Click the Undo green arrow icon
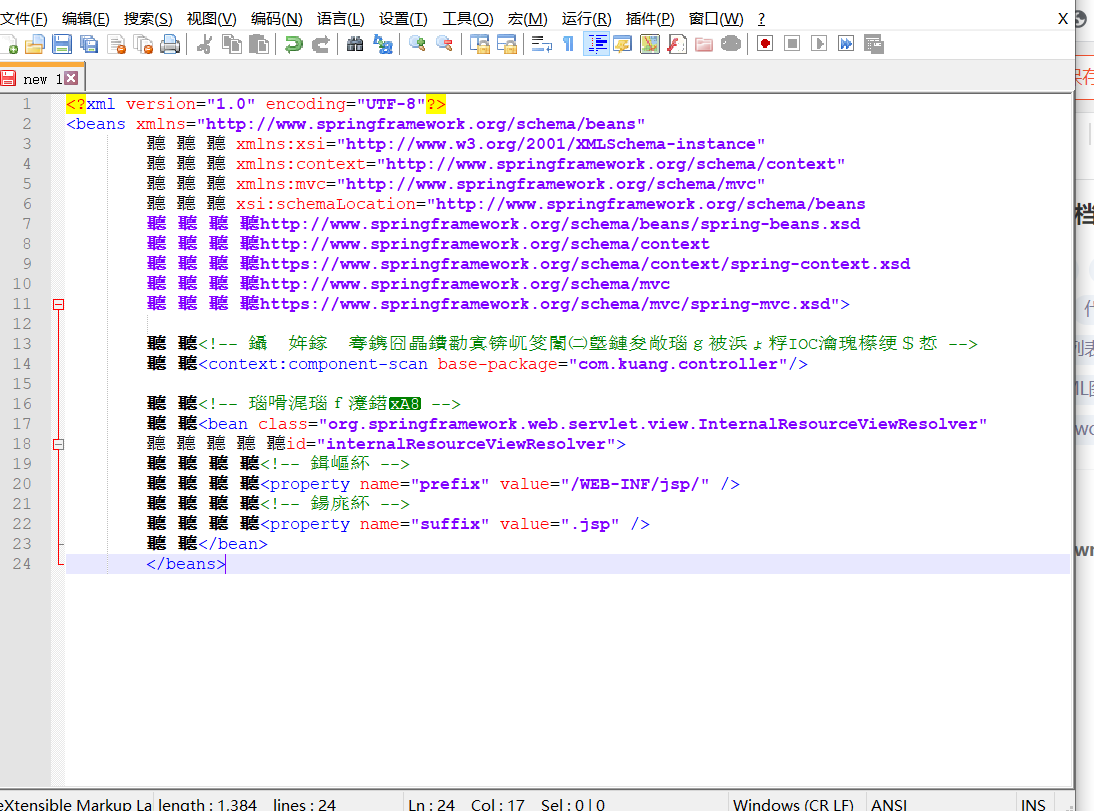Screen dimensions: 1094x811 [293, 45]
